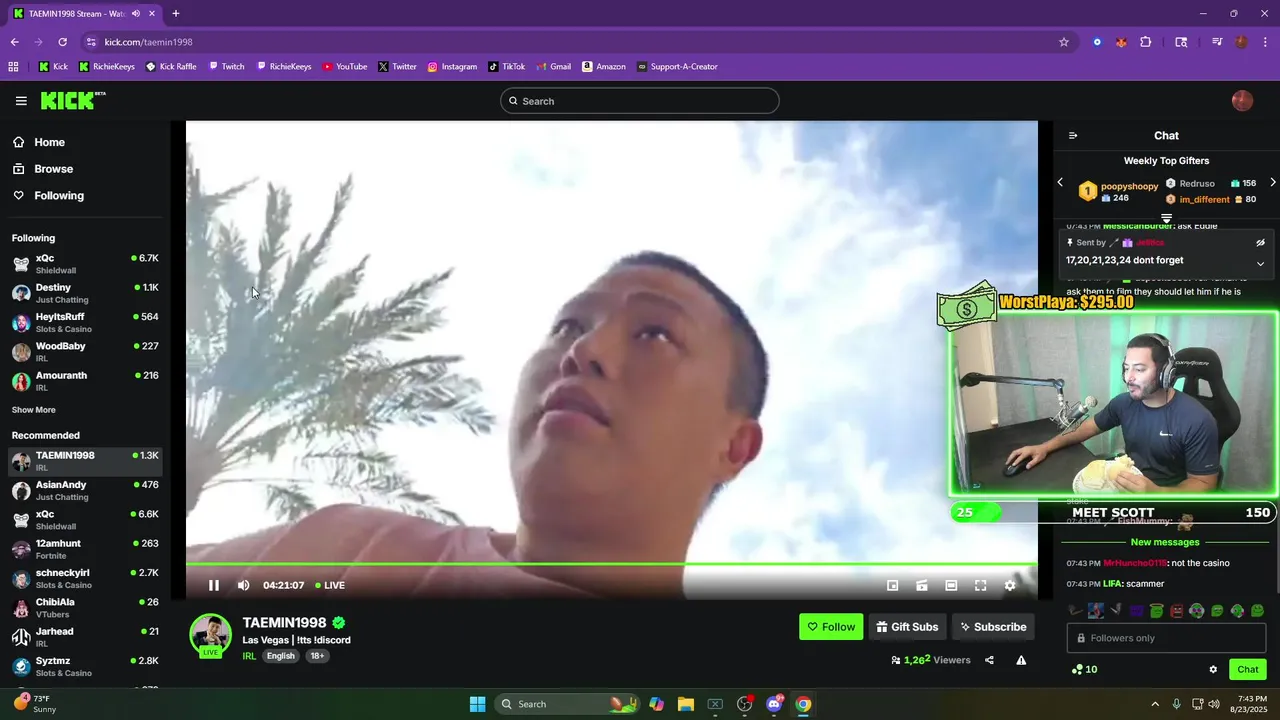Open Chrome three-dot menu
Image resolution: width=1280 pixels, height=720 pixels.
[x=1265, y=42]
